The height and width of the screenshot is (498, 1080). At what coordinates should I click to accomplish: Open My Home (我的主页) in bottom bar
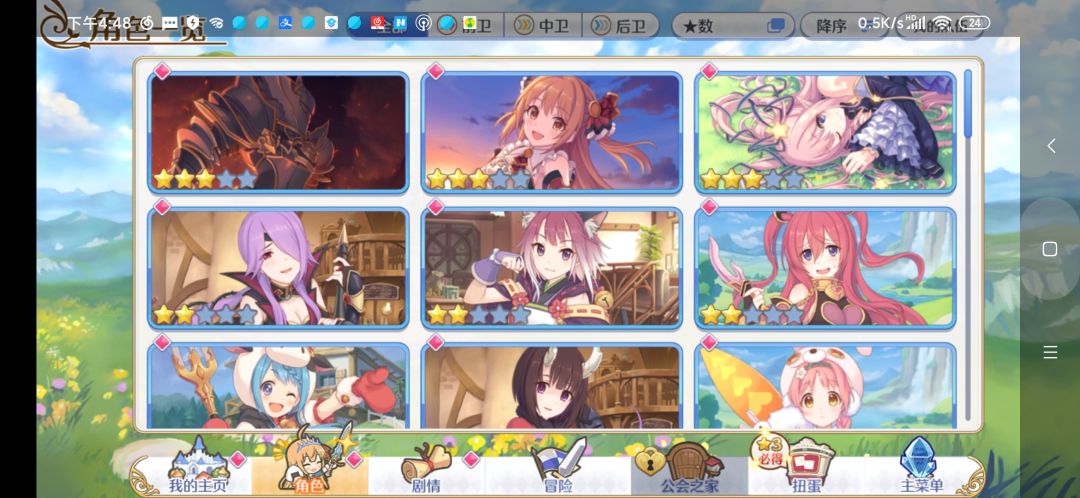198,467
